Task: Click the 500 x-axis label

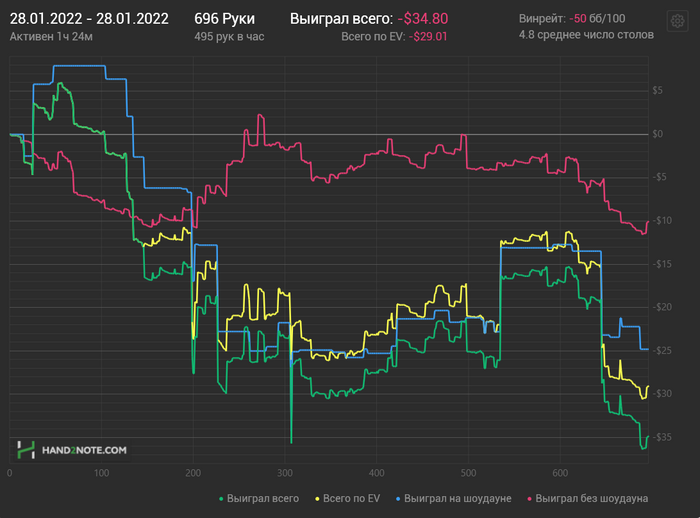Action: pos(468,473)
